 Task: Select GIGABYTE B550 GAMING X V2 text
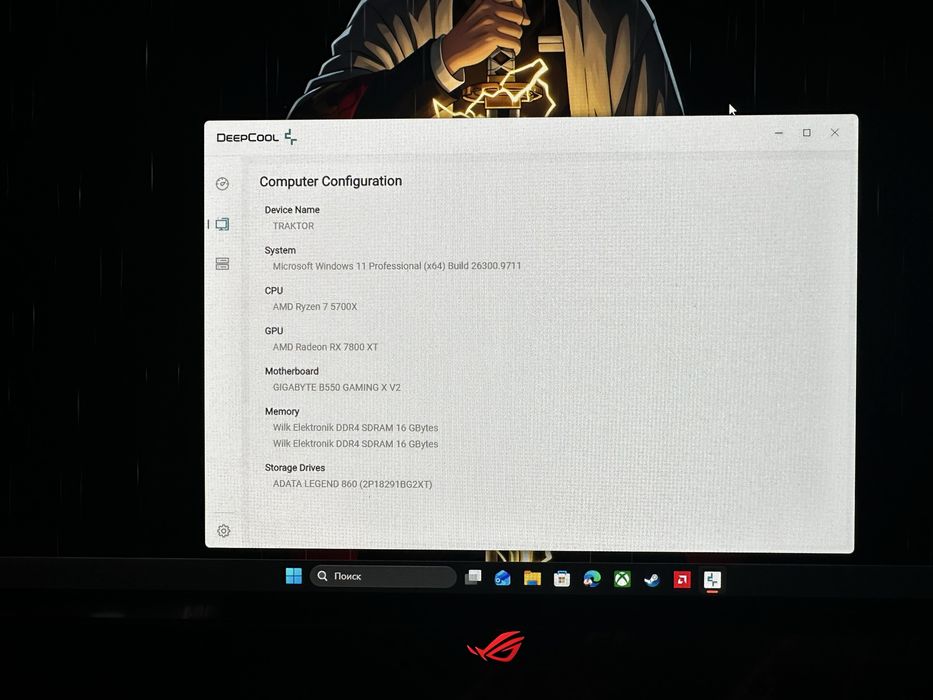(337, 388)
